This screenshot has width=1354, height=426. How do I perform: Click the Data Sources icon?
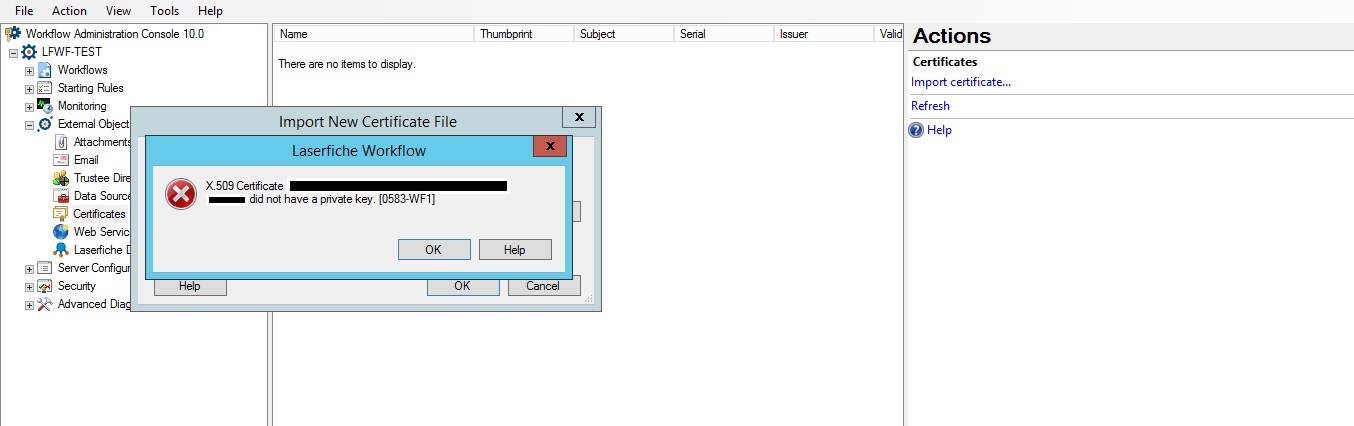61,196
